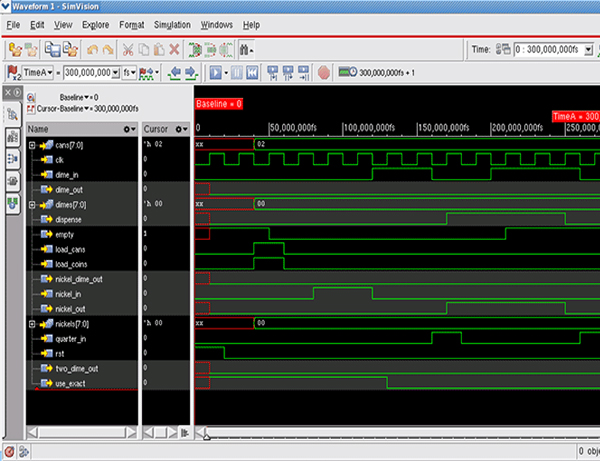Click the open database folder icon
600x461 pixels.
point(15,50)
